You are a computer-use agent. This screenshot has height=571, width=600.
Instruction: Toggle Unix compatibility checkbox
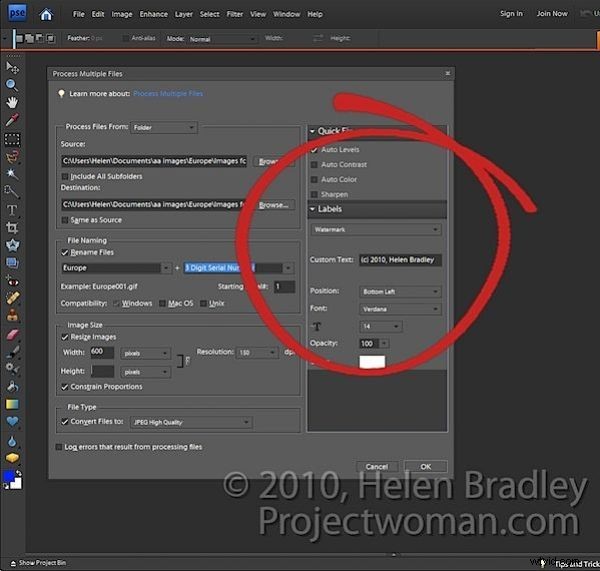pyautogui.click(x=203, y=303)
